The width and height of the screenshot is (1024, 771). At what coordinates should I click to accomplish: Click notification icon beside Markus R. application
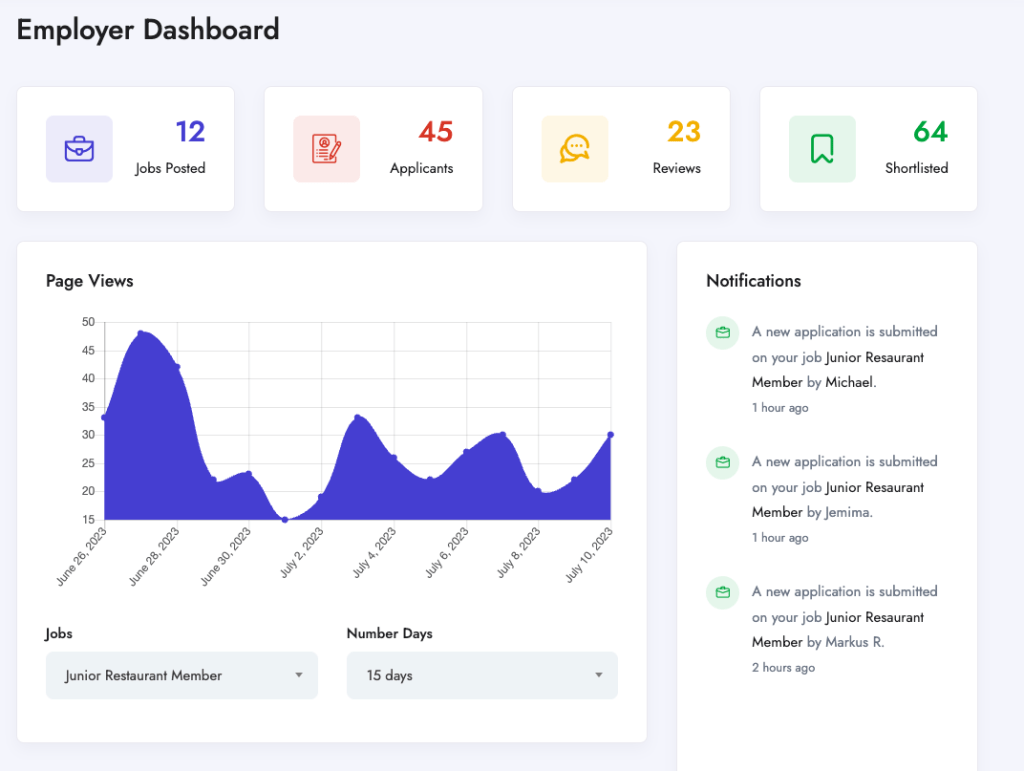tap(722, 592)
